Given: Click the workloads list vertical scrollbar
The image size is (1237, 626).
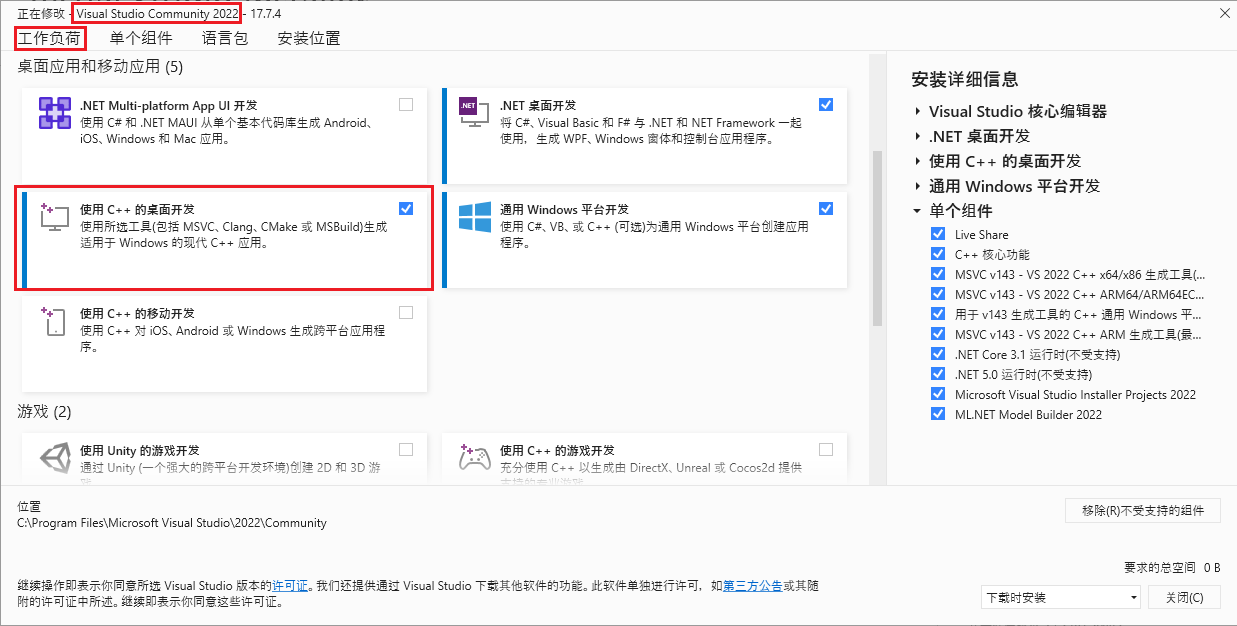Looking at the screenshot, I should 877,238.
